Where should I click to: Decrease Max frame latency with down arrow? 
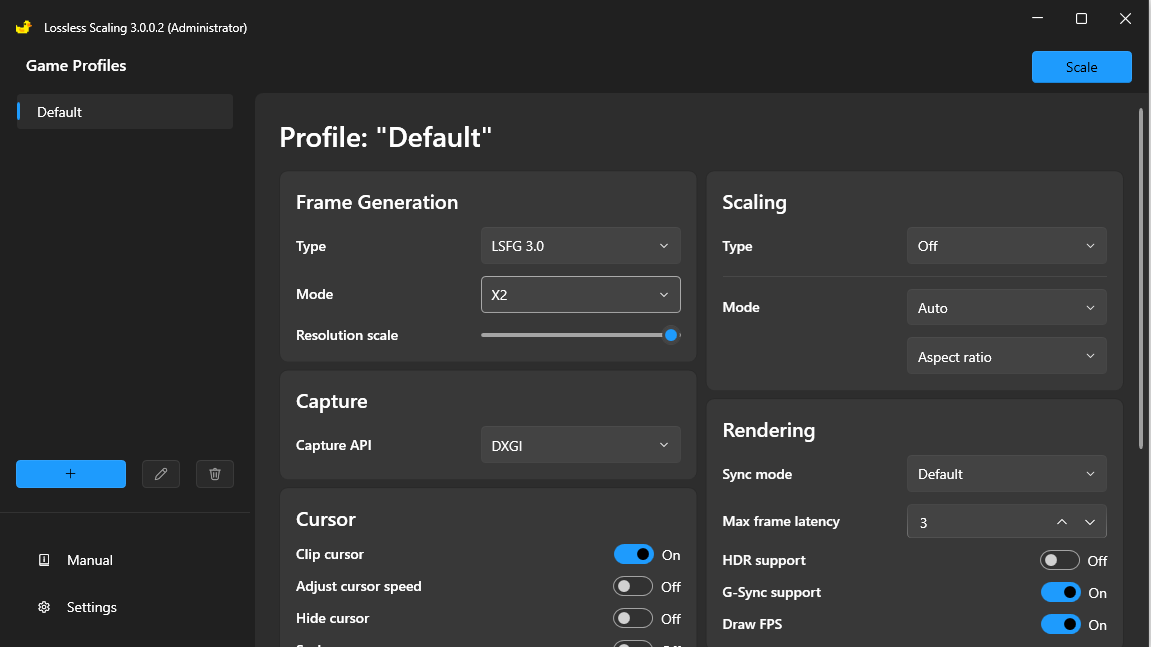[1090, 522]
